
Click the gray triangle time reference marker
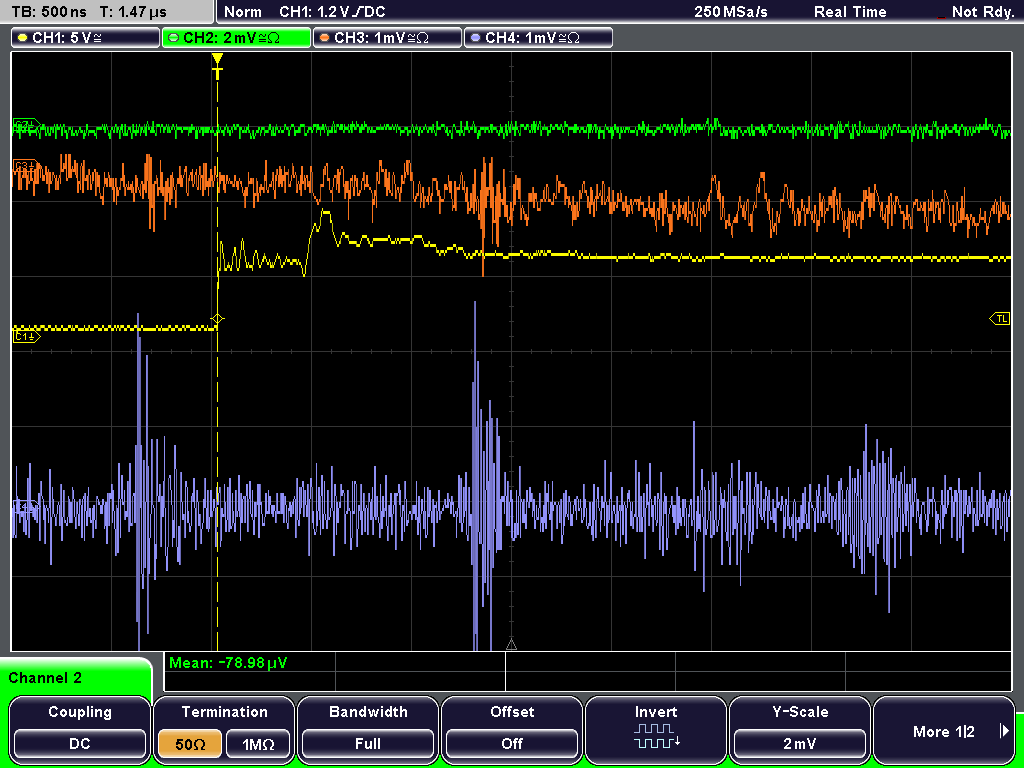click(x=511, y=645)
